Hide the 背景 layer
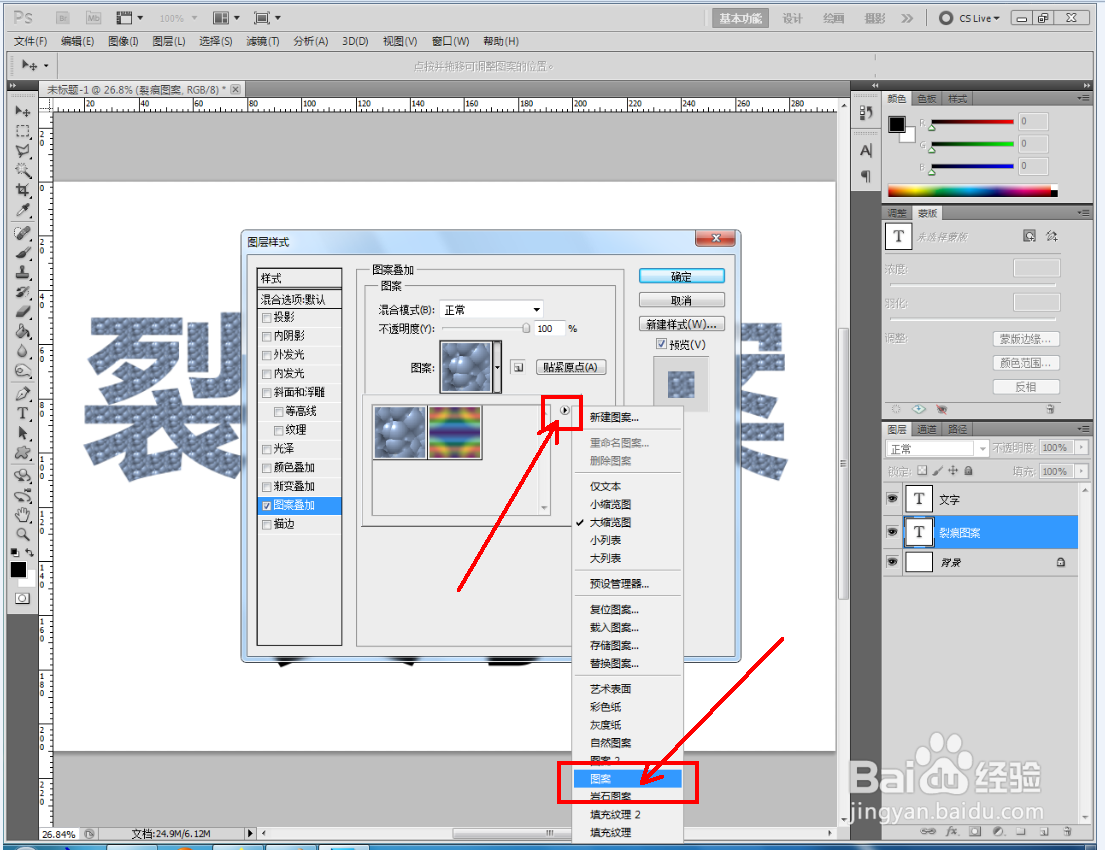Screen dimensions: 1105x850 point(891,561)
